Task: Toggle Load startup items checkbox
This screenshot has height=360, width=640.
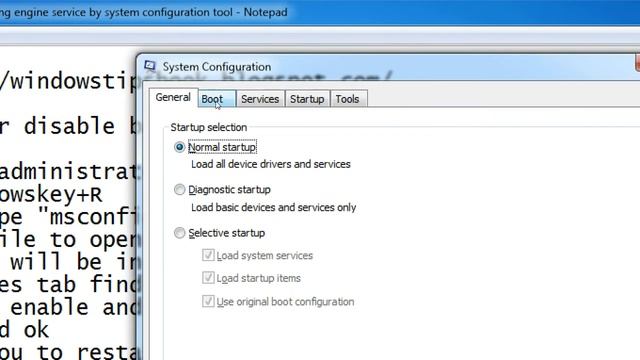Action: pyautogui.click(x=208, y=278)
